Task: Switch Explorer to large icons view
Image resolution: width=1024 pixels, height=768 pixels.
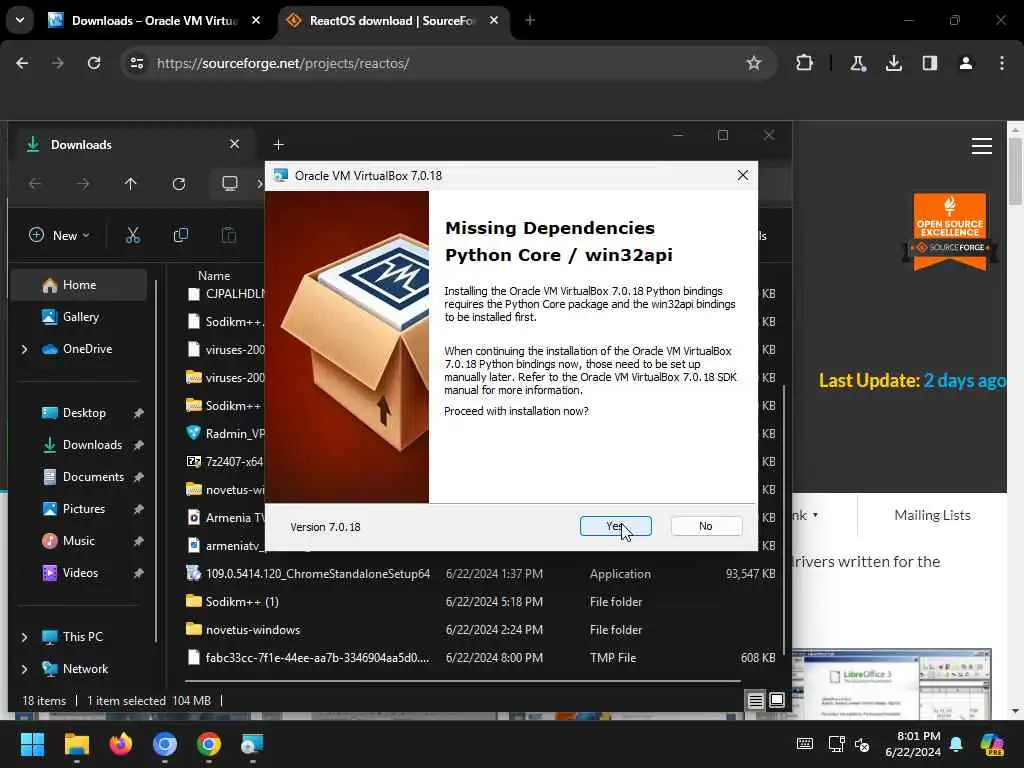Action: [777, 700]
